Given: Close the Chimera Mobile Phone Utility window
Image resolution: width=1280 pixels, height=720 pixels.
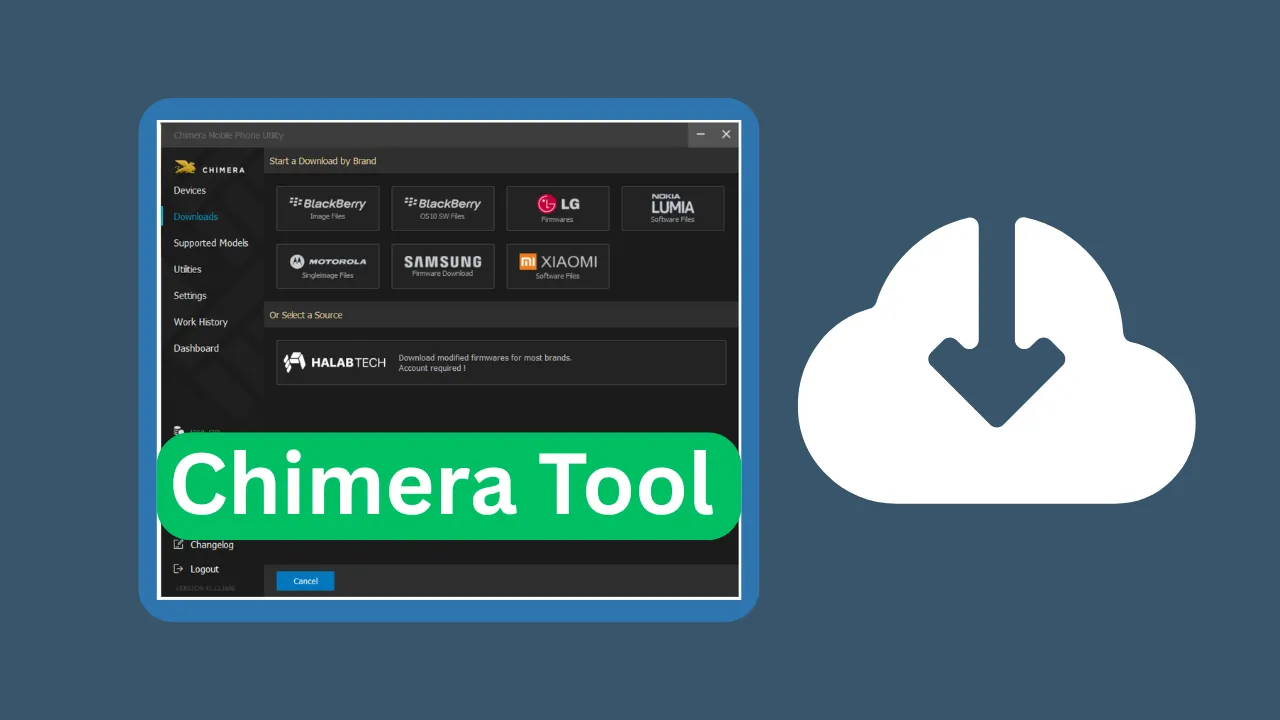Looking at the screenshot, I should click(726, 134).
